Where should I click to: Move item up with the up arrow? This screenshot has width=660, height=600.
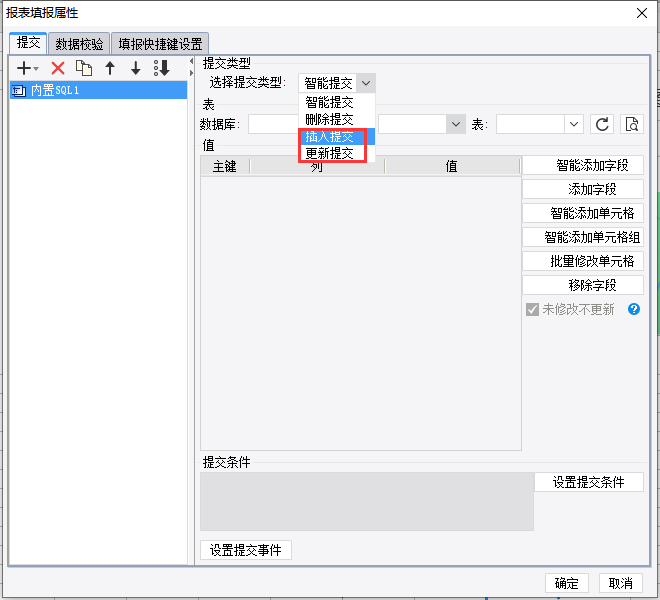point(110,68)
